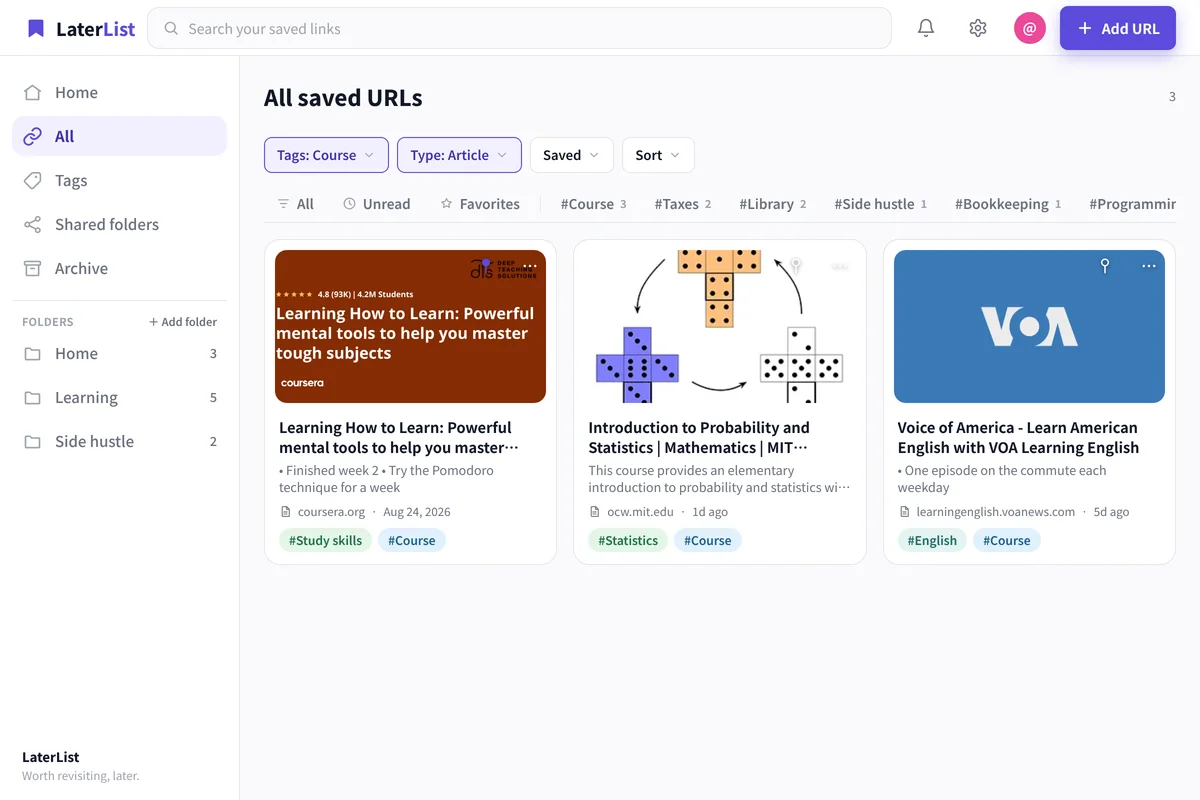Click #Course chip on the VOA card
The height and width of the screenshot is (800, 1200).
1006,540
